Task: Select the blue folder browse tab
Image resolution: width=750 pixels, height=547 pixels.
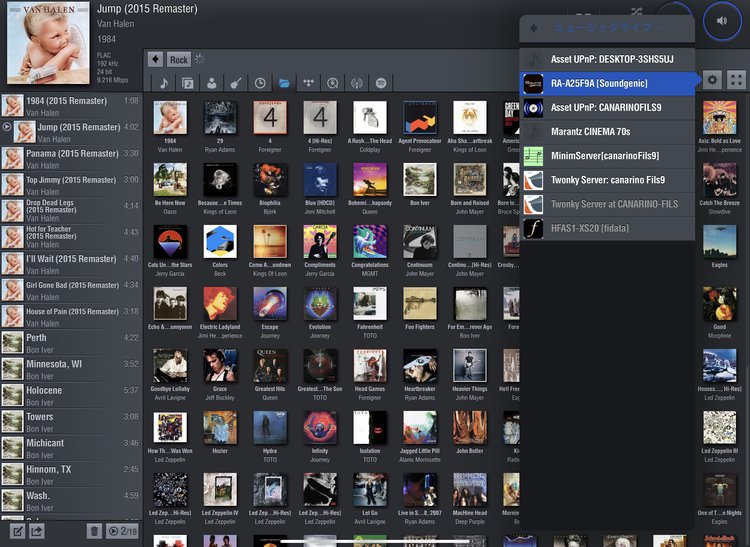Action: tap(284, 83)
